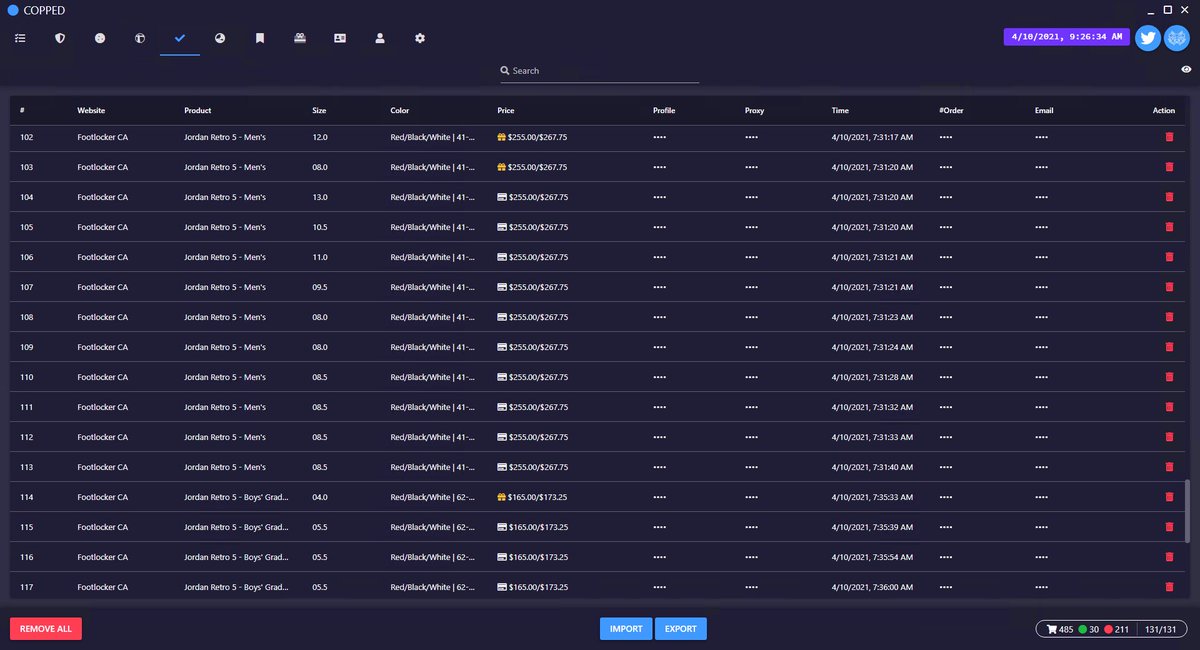The height and width of the screenshot is (650, 1200).
Task: Click the cat logo round button
Action: pos(1177,38)
